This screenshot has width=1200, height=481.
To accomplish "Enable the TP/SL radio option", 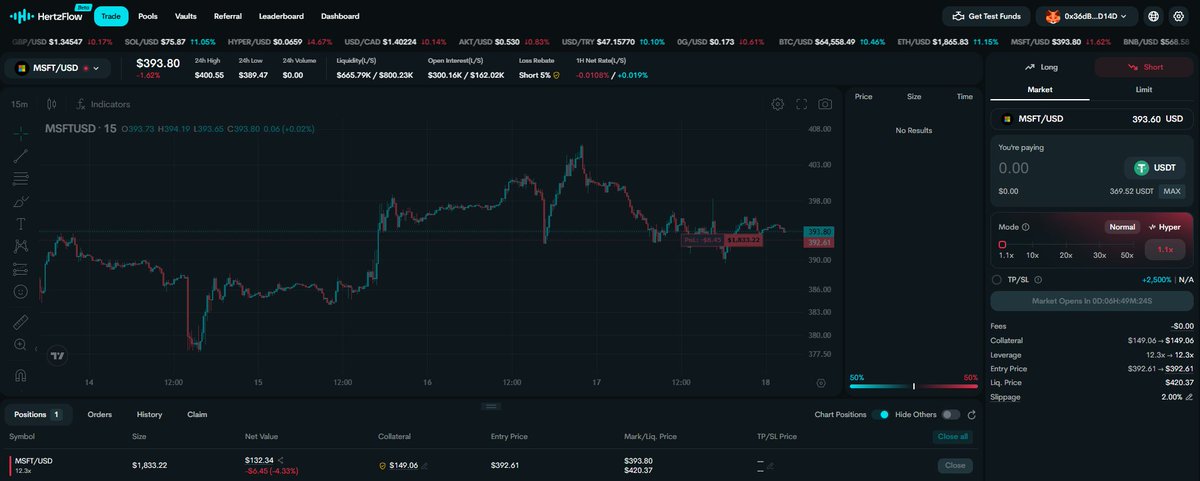I will (x=997, y=280).
